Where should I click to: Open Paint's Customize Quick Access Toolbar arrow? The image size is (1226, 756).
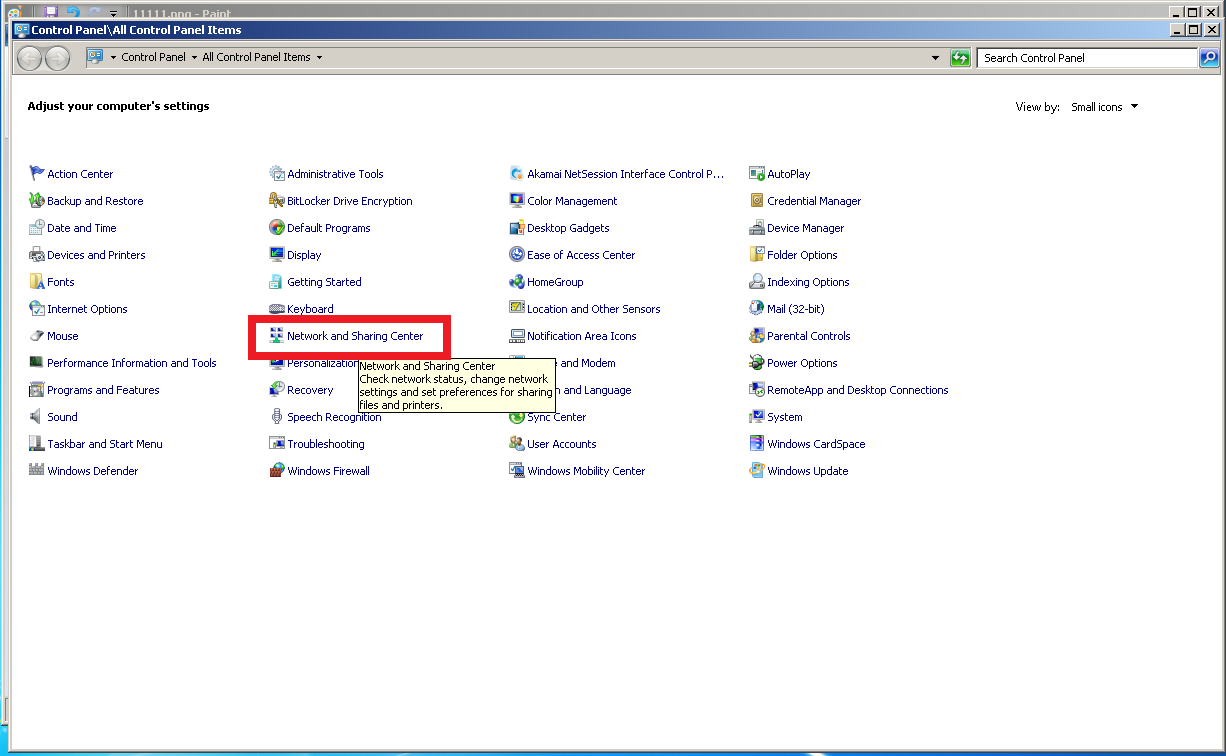point(114,13)
